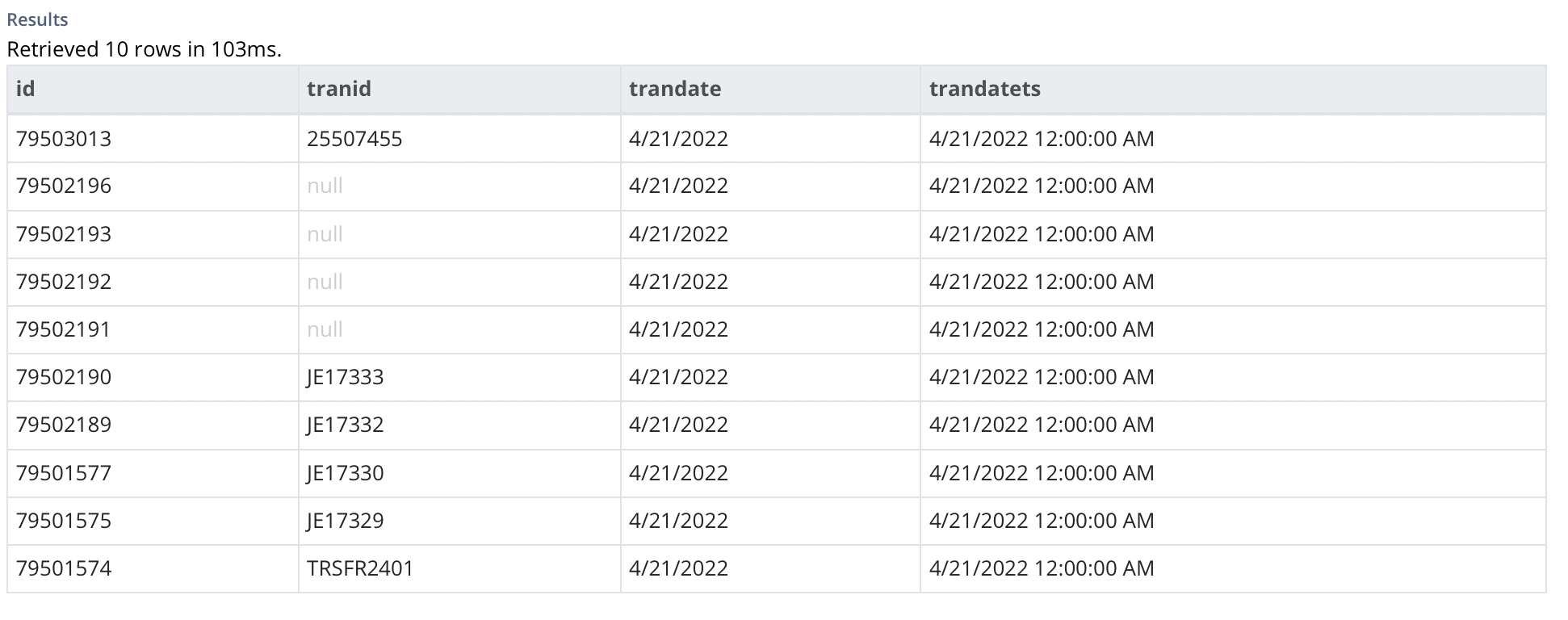This screenshot has height=620, width=1568.
Task: Select the id cell 79502191
Action: 64,329
